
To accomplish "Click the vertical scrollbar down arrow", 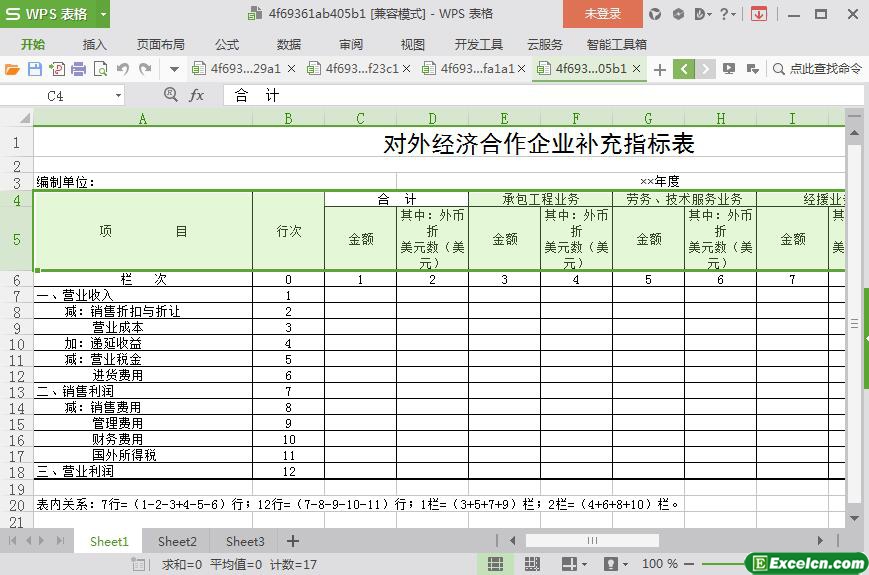I will [854, 519].
